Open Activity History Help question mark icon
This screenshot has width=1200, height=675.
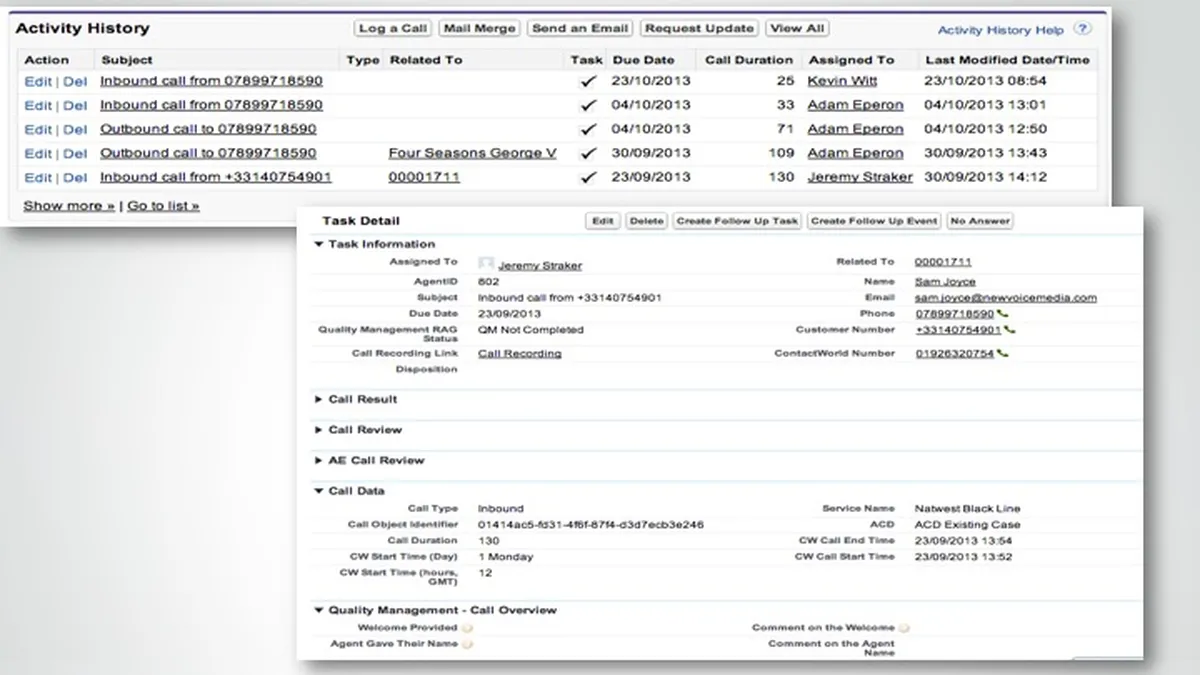(x=1083, y=29)
